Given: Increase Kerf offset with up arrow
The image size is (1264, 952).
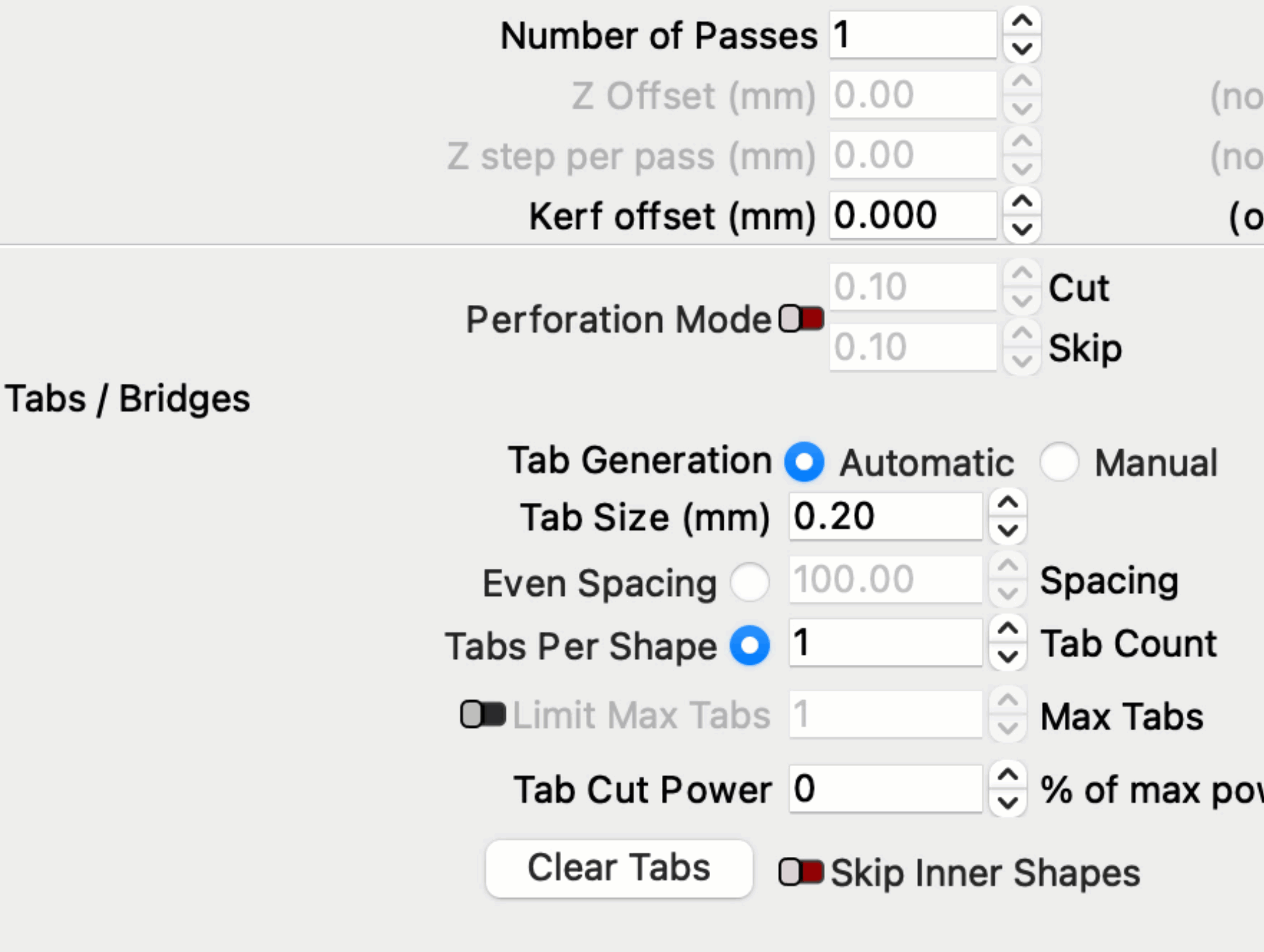Looking at the screenshot, I should (x=1022, y=201).
